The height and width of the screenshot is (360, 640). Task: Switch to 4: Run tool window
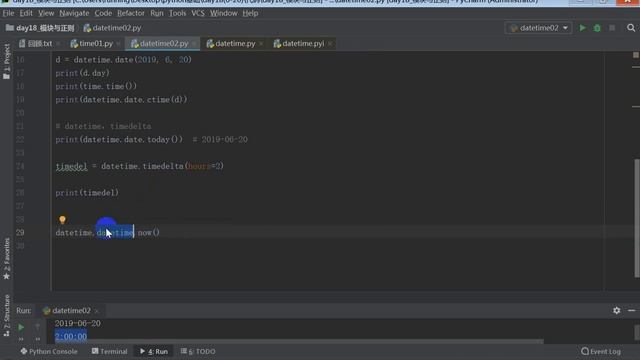tap(154, 351)
